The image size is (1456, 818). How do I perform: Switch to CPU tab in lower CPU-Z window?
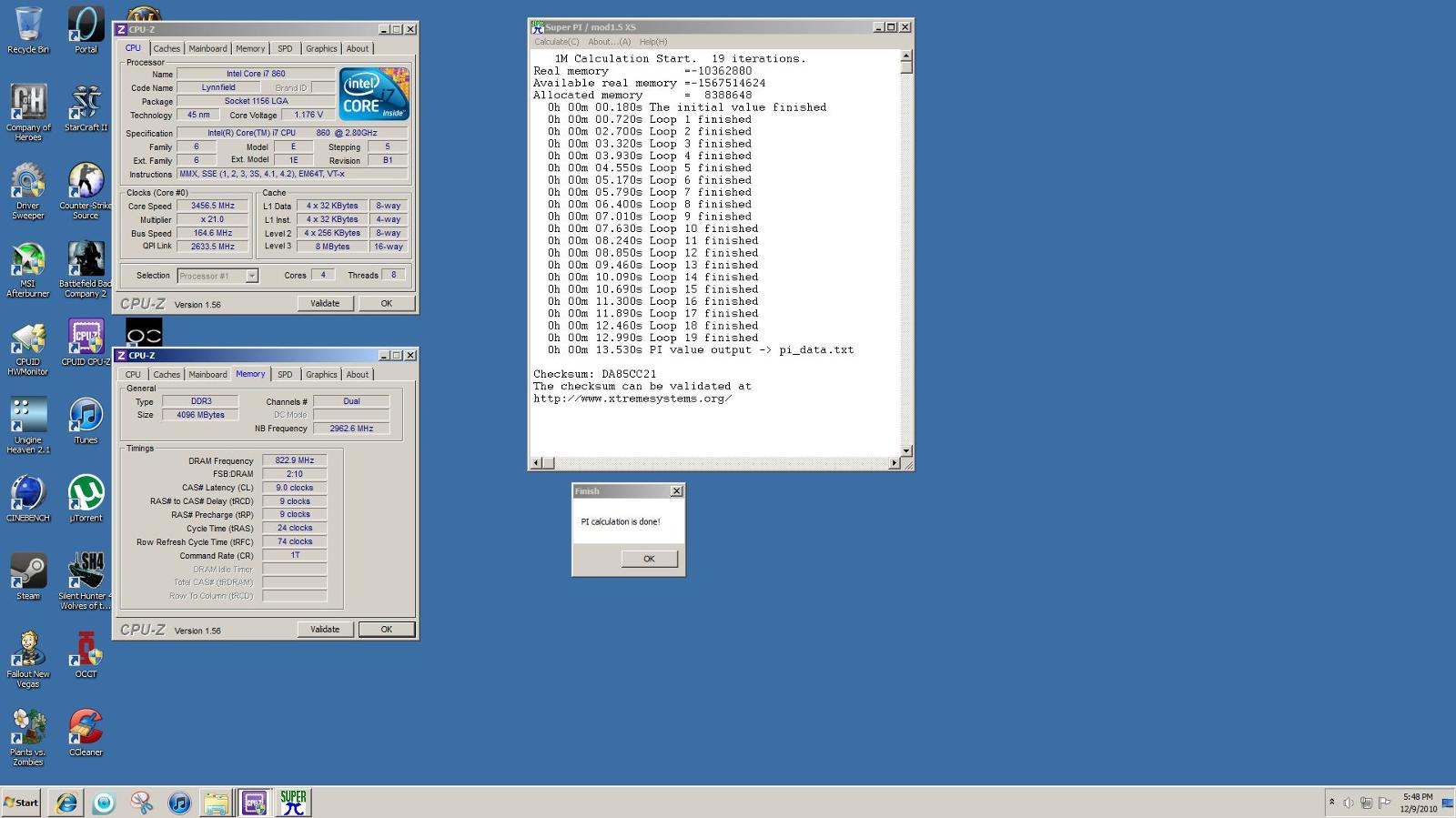(x=133, y=375)
